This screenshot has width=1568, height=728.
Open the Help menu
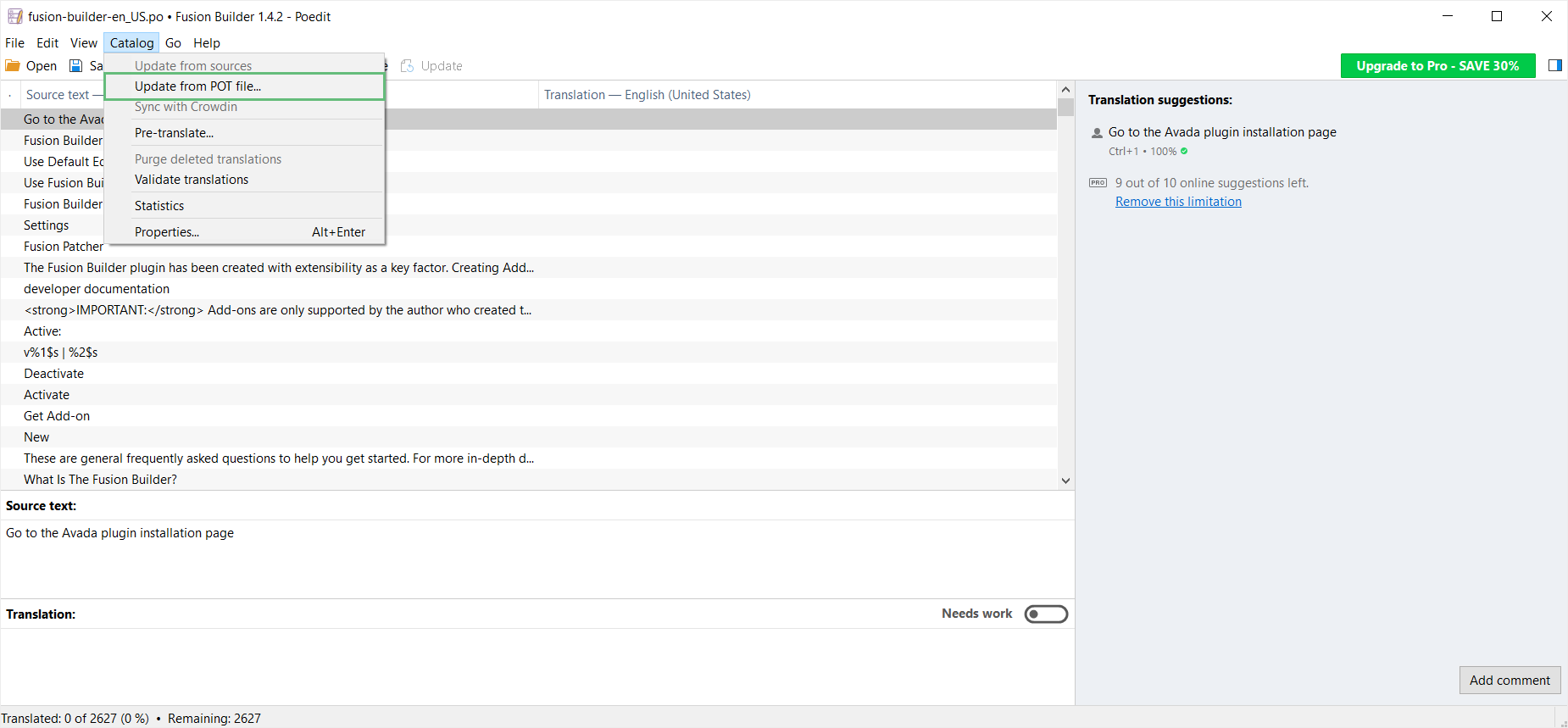(x=206, y=43)
